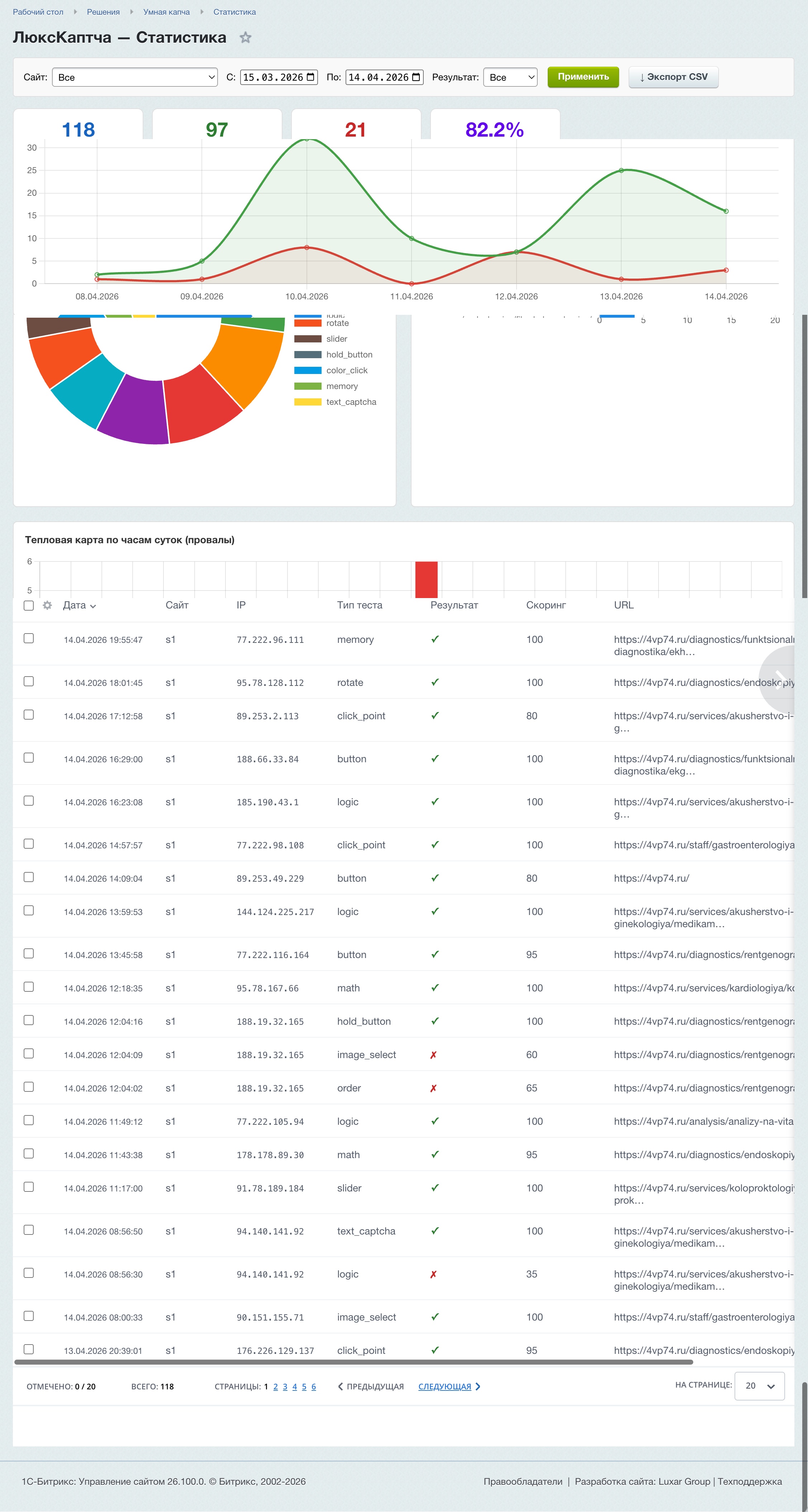Click the Экспорт CSV button

pyautogui.click(x=674, y=77)
